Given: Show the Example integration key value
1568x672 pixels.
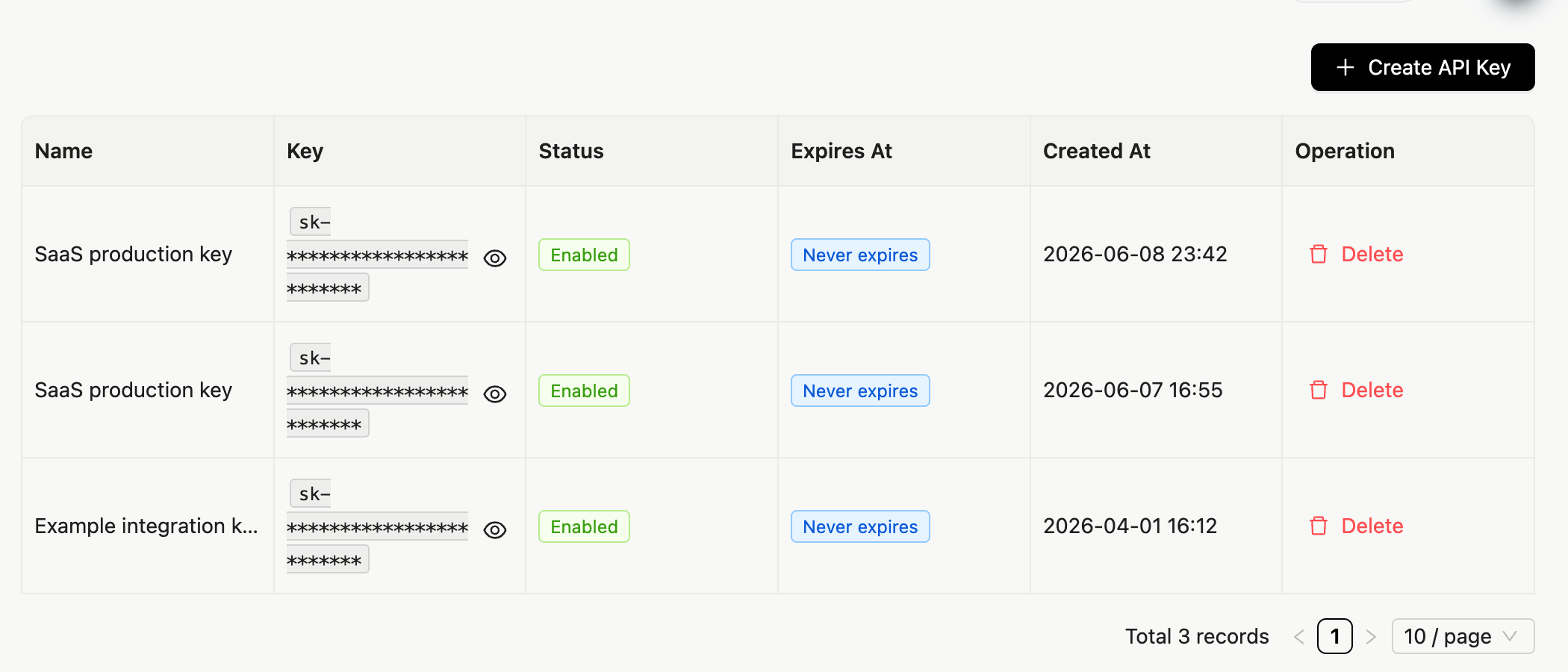Looking at the screenshot, I should (x=495, y=530).
